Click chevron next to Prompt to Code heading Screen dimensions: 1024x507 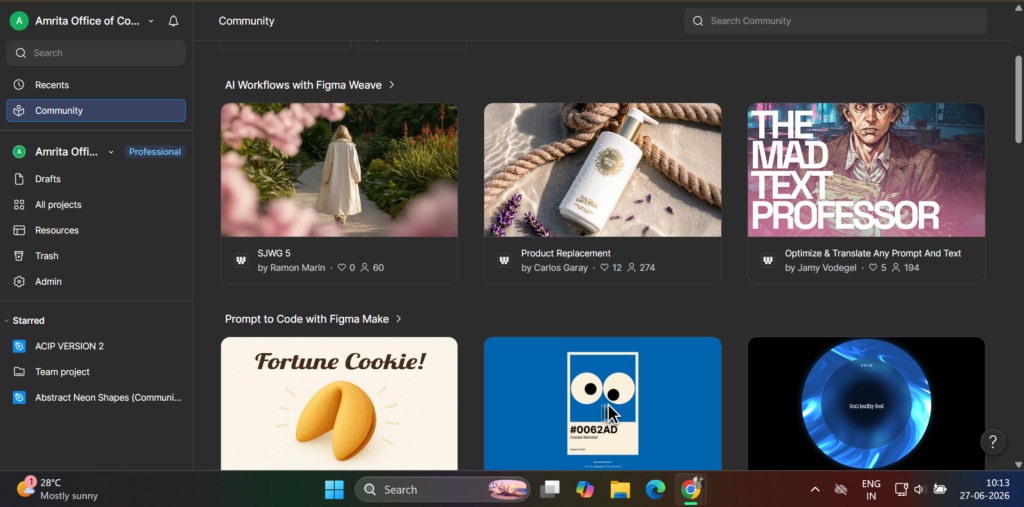point(398,319)
